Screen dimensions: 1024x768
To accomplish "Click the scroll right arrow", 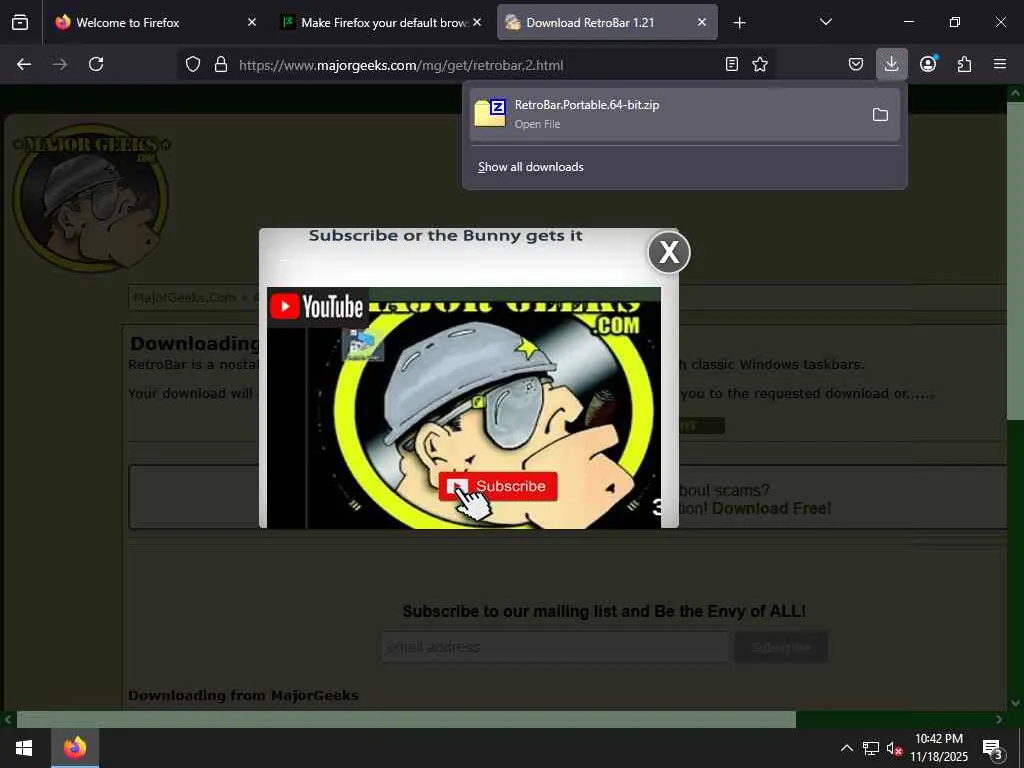I will pos(999,719).
